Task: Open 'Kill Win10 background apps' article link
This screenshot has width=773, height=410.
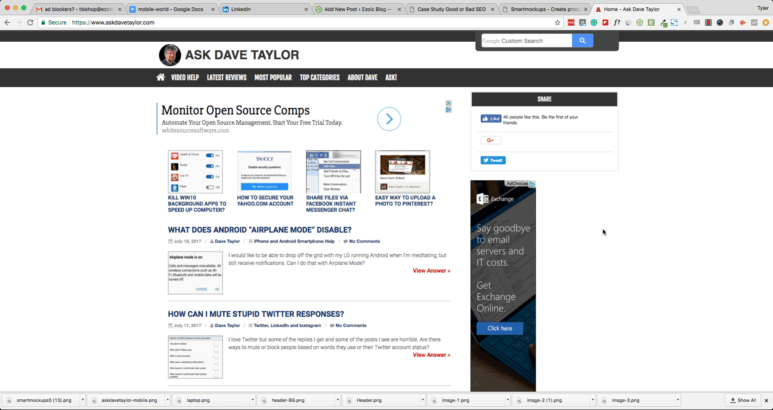Action: click(197, 204)
